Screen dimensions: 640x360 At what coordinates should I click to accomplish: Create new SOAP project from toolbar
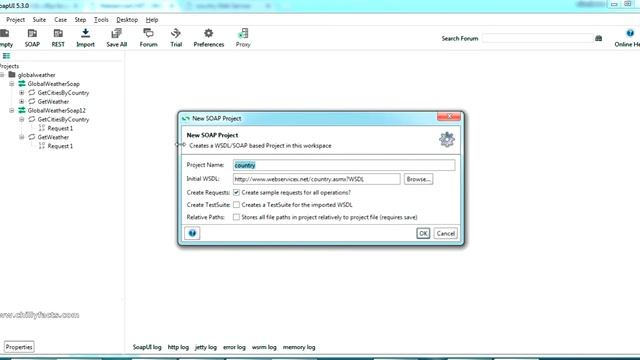coord(32,33)
